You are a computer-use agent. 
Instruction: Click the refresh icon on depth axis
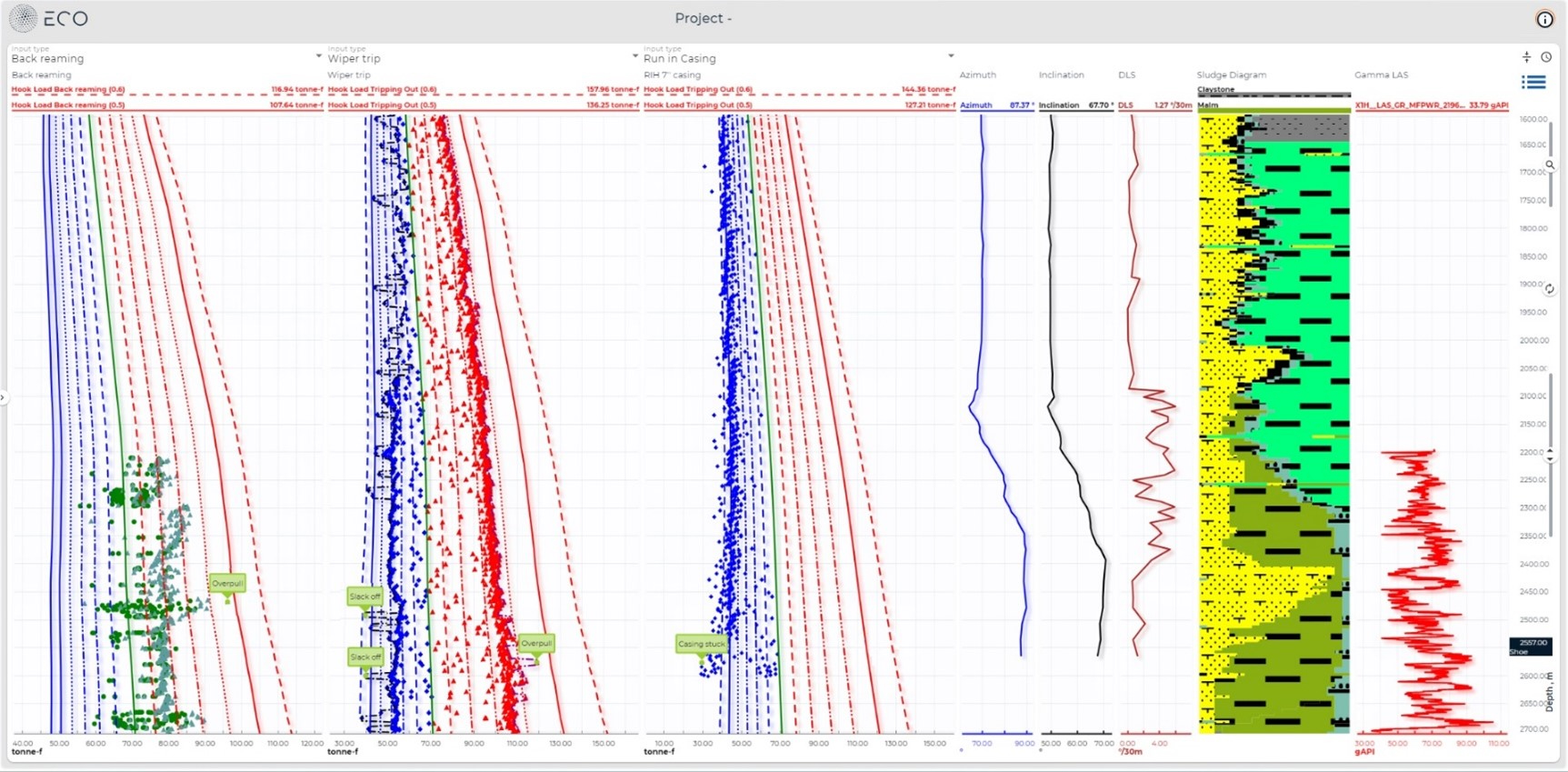pos(1550,289)
